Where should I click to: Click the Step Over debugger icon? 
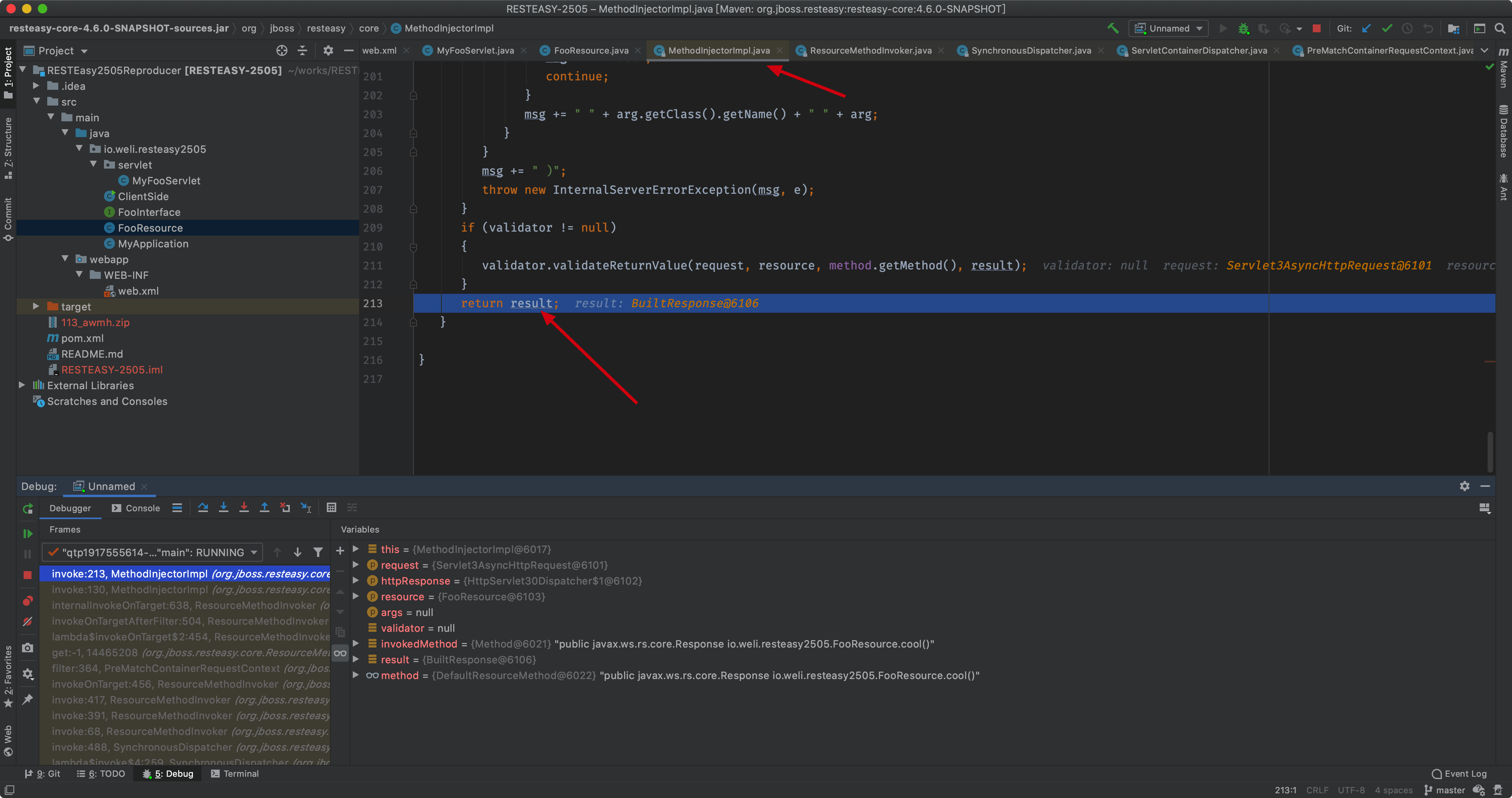click(x=203, y=508)
